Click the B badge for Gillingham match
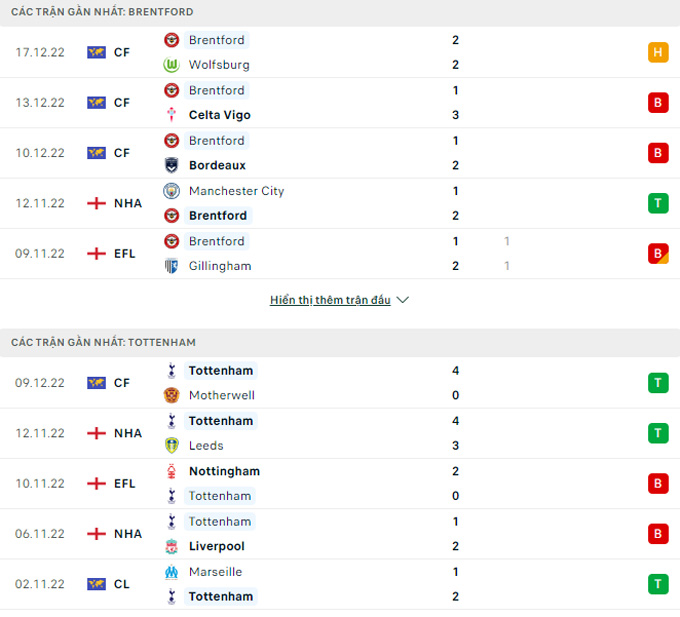The height and width of the screenshot is (617, 680). 658,253
